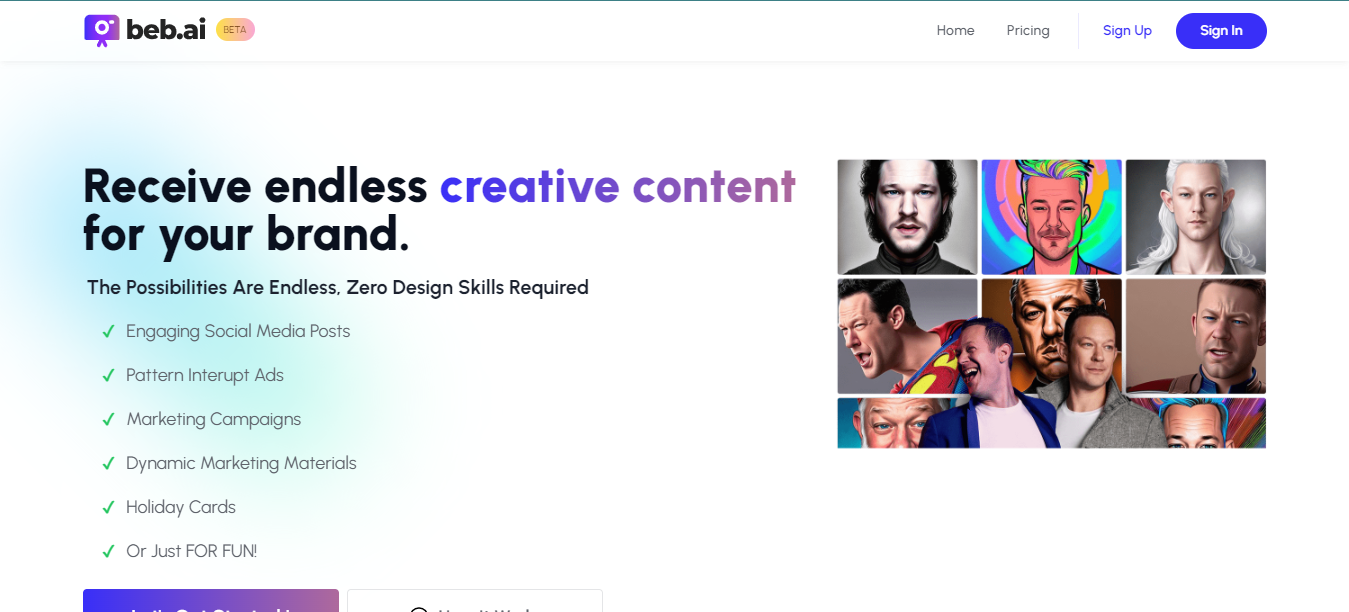Image resolution: width=1349 pixels, height=612 pixels.
Task: Click the words "for your brand."
Action: 246,233
